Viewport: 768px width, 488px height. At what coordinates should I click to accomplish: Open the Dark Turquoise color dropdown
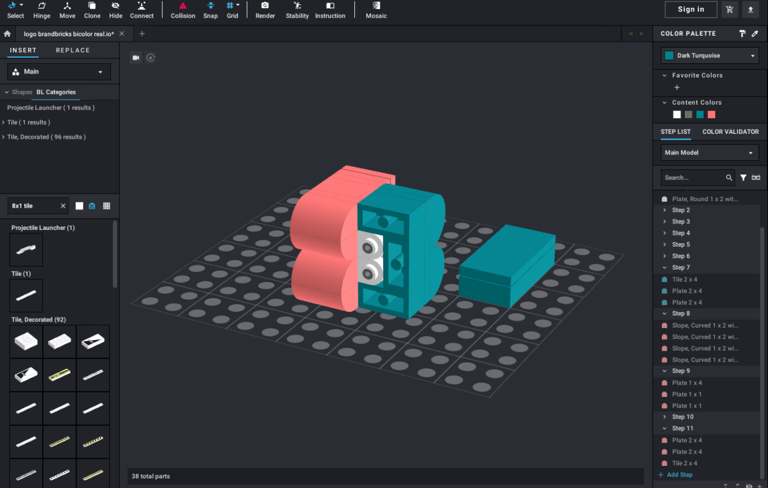coord(710,55)
